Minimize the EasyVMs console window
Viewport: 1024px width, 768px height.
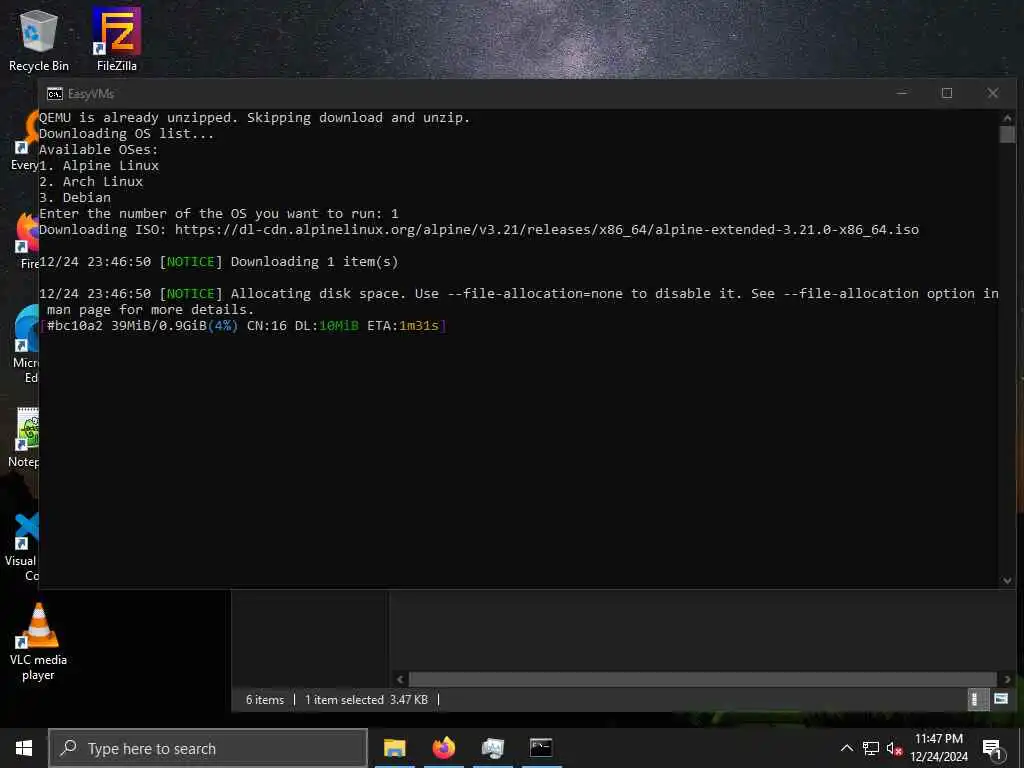pyautogui.click(x=902, y=93)
